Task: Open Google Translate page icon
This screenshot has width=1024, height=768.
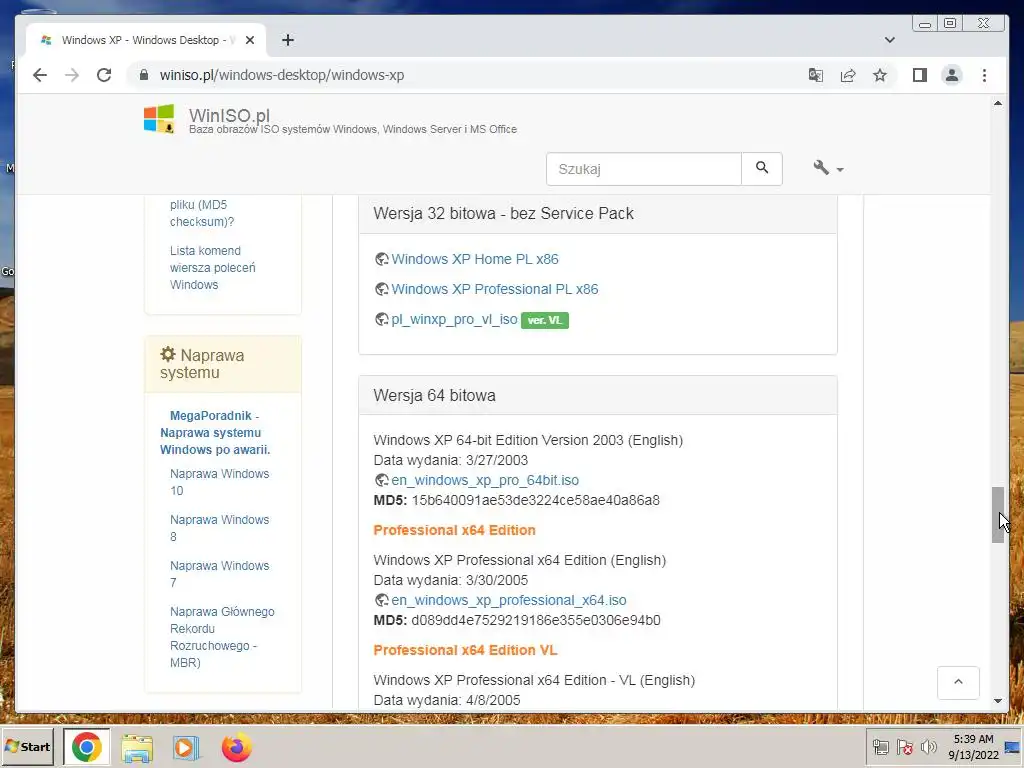Action: pyautogui.click(x=816, y=75)
